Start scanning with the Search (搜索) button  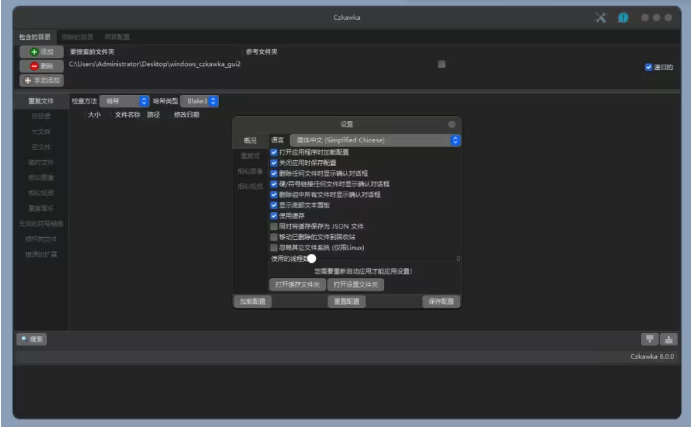[32, 339]
